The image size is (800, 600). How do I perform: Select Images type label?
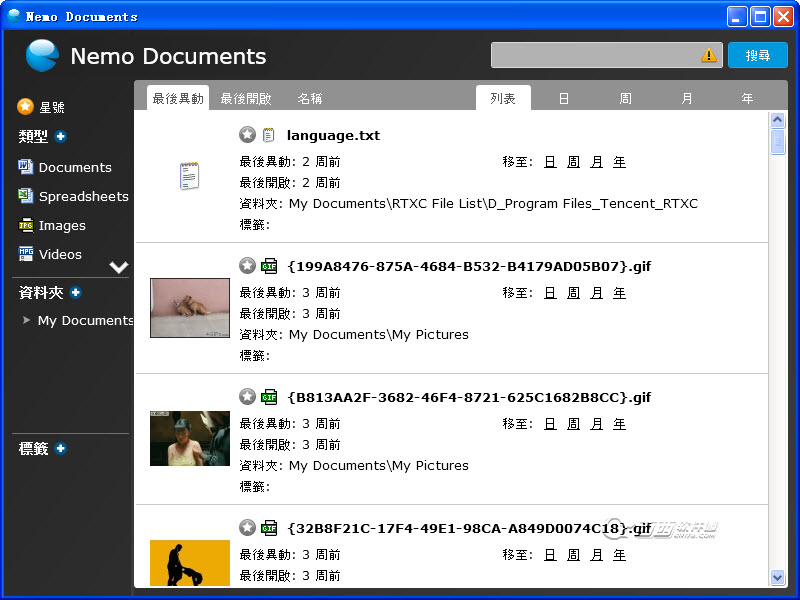pyautogui.click(x=62, y=226)
